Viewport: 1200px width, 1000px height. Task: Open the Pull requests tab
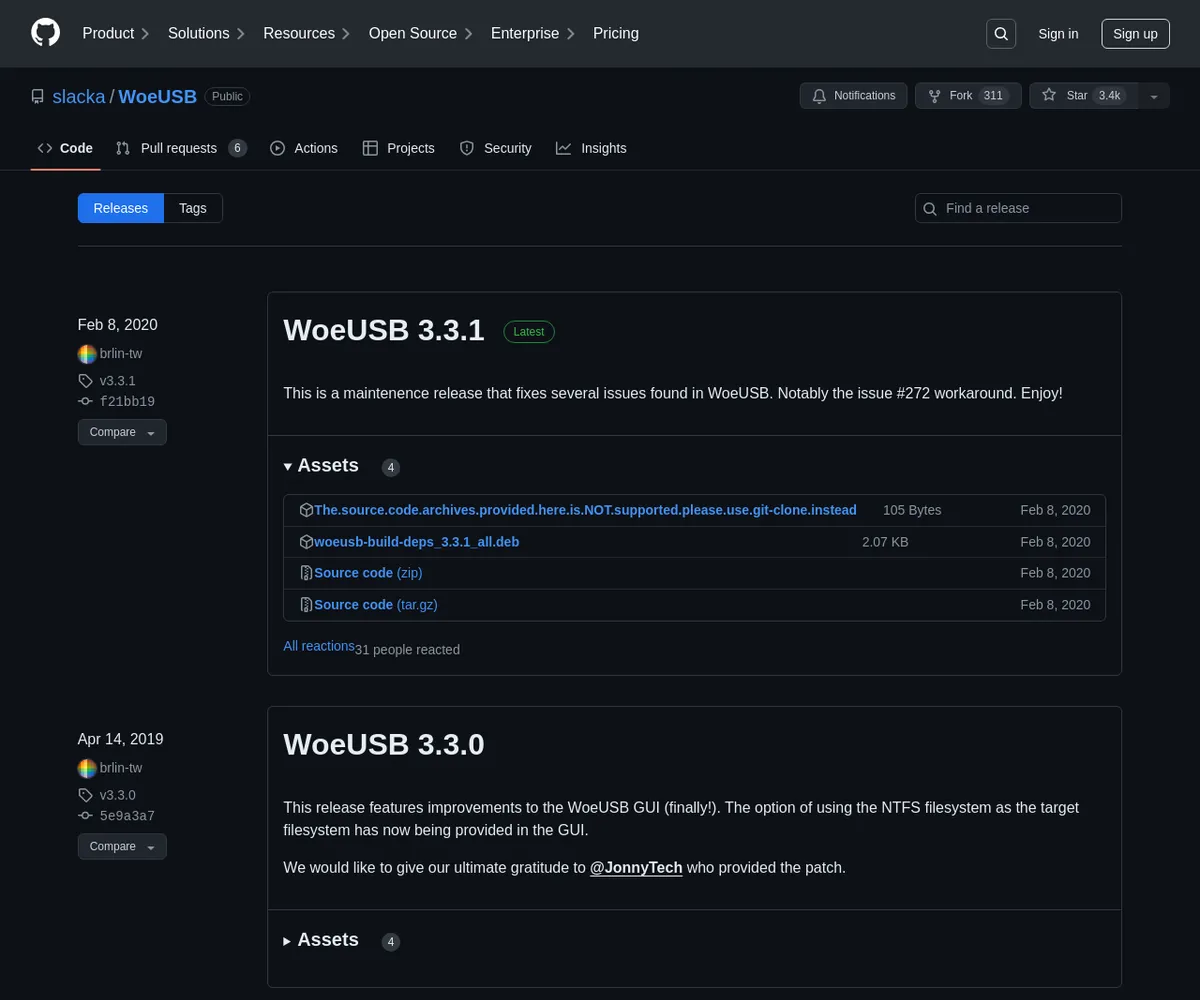pyautogui.click(x=179, y=148)
